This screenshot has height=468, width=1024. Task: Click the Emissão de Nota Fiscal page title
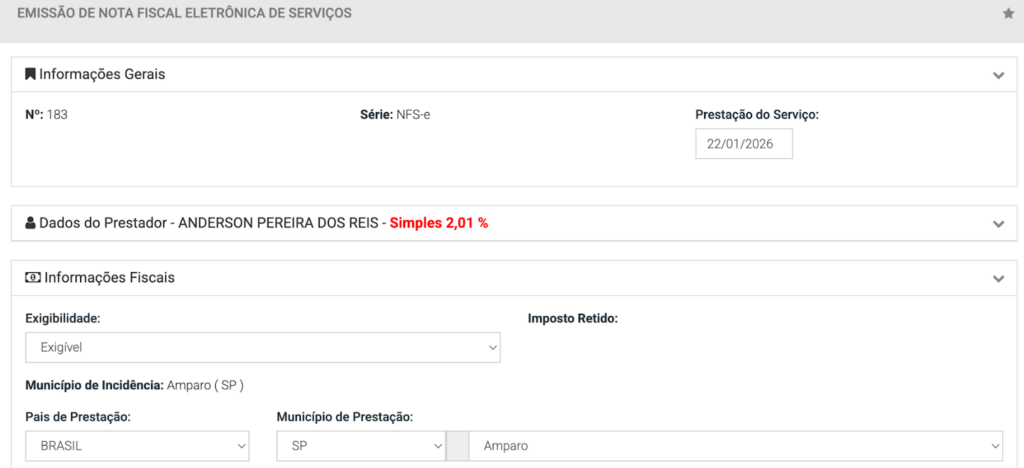(184, 14)
